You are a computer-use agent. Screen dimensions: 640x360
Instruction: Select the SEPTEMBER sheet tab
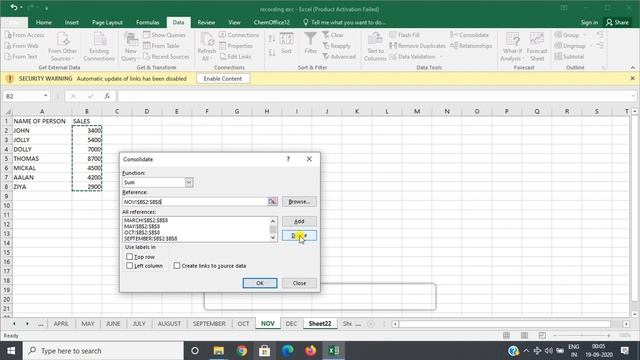click(x=209, y=323)
